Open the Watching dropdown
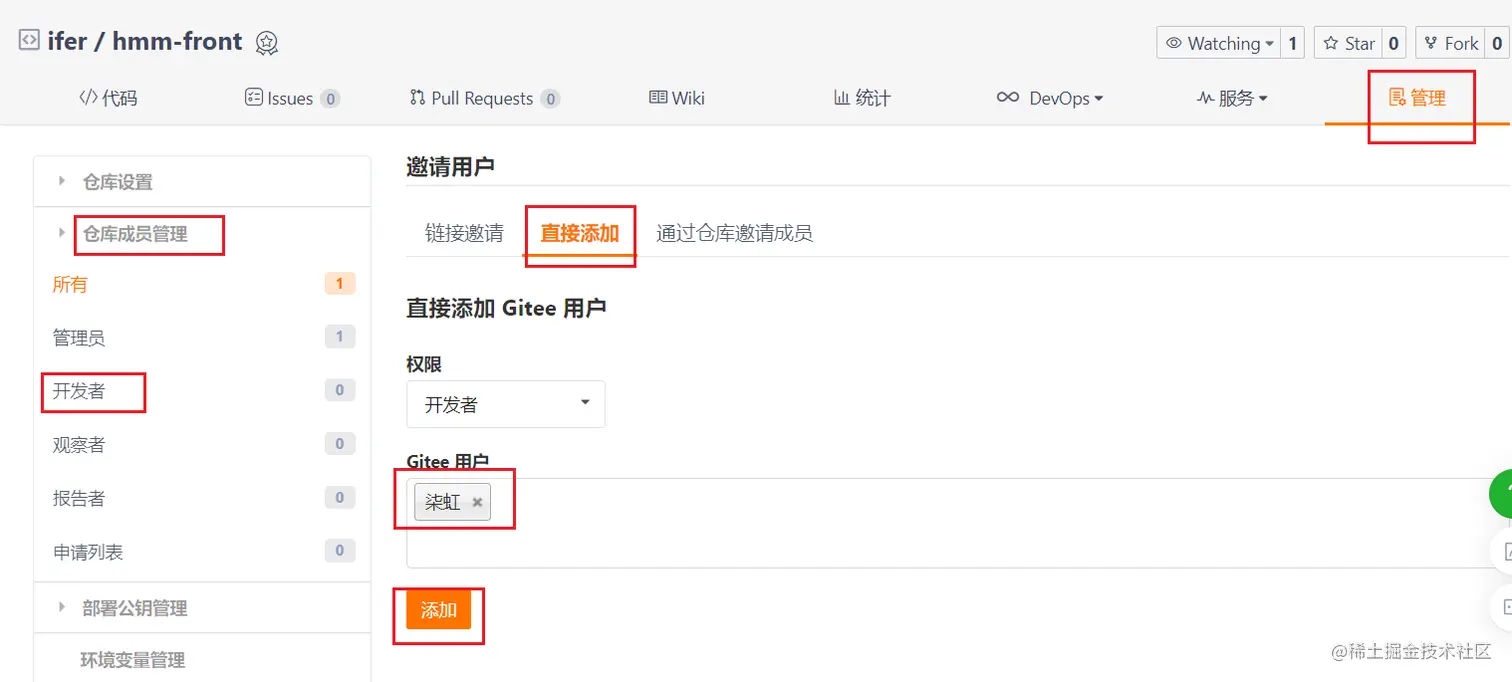The height and width of the screenshot is (682, 1512). (1219, 43)
